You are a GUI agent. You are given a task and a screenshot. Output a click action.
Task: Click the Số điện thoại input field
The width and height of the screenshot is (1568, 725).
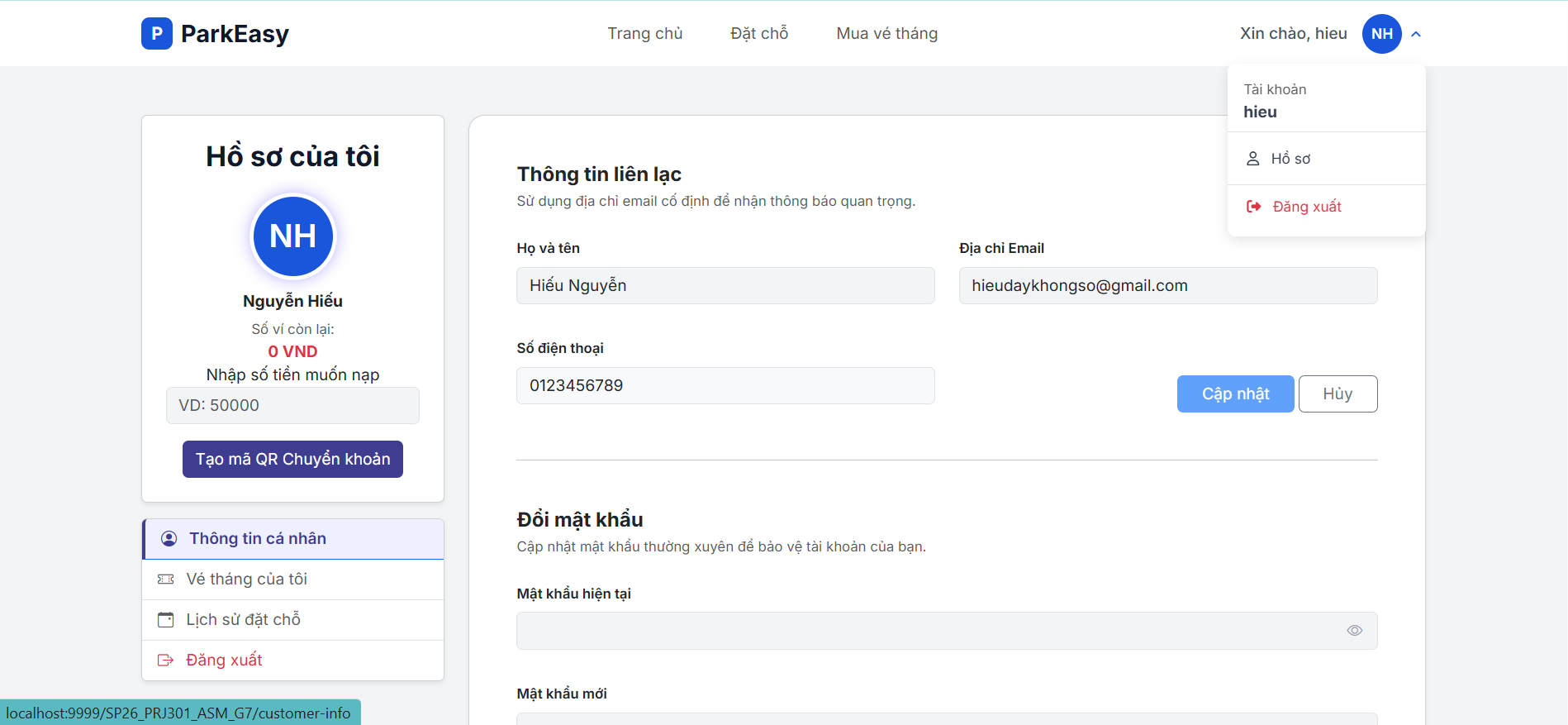coord(725,386)
